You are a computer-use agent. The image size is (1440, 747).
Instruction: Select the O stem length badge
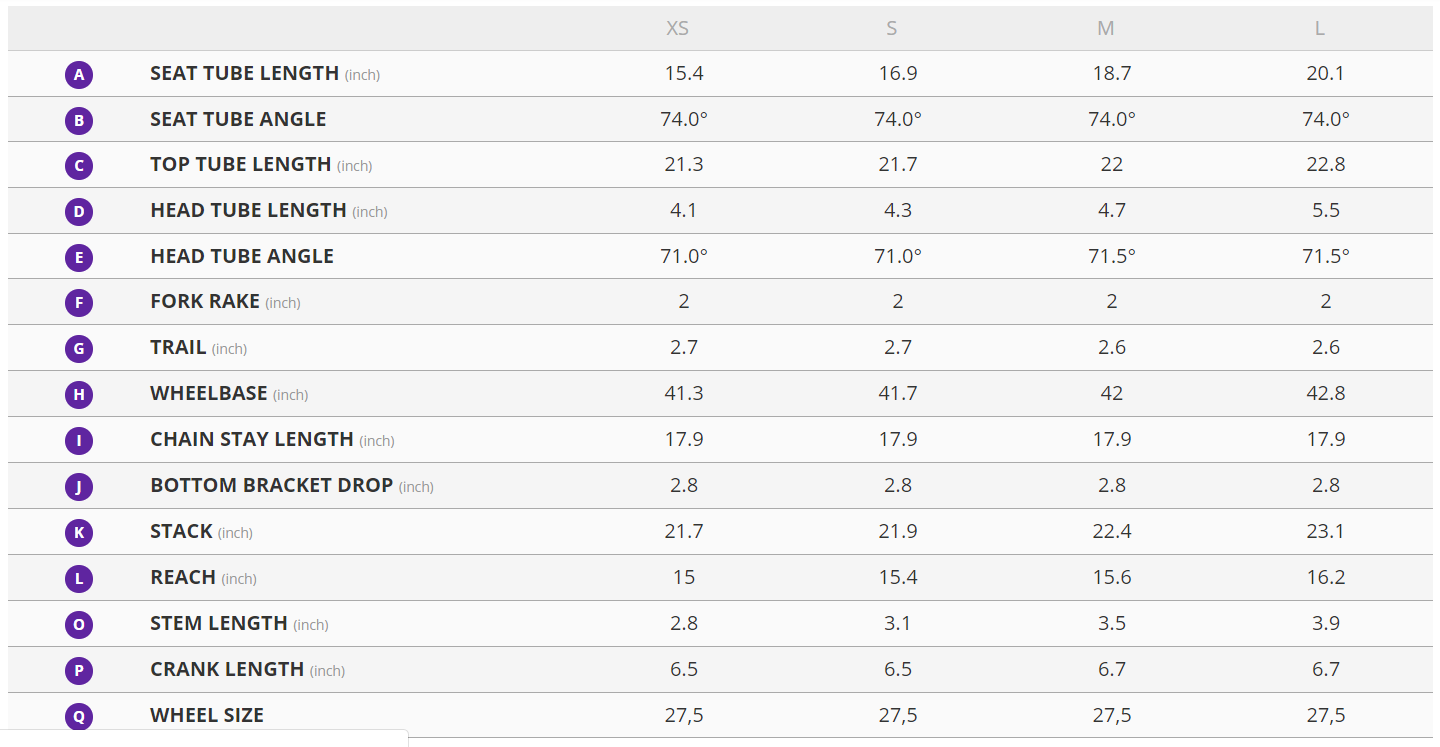[79, 625]
